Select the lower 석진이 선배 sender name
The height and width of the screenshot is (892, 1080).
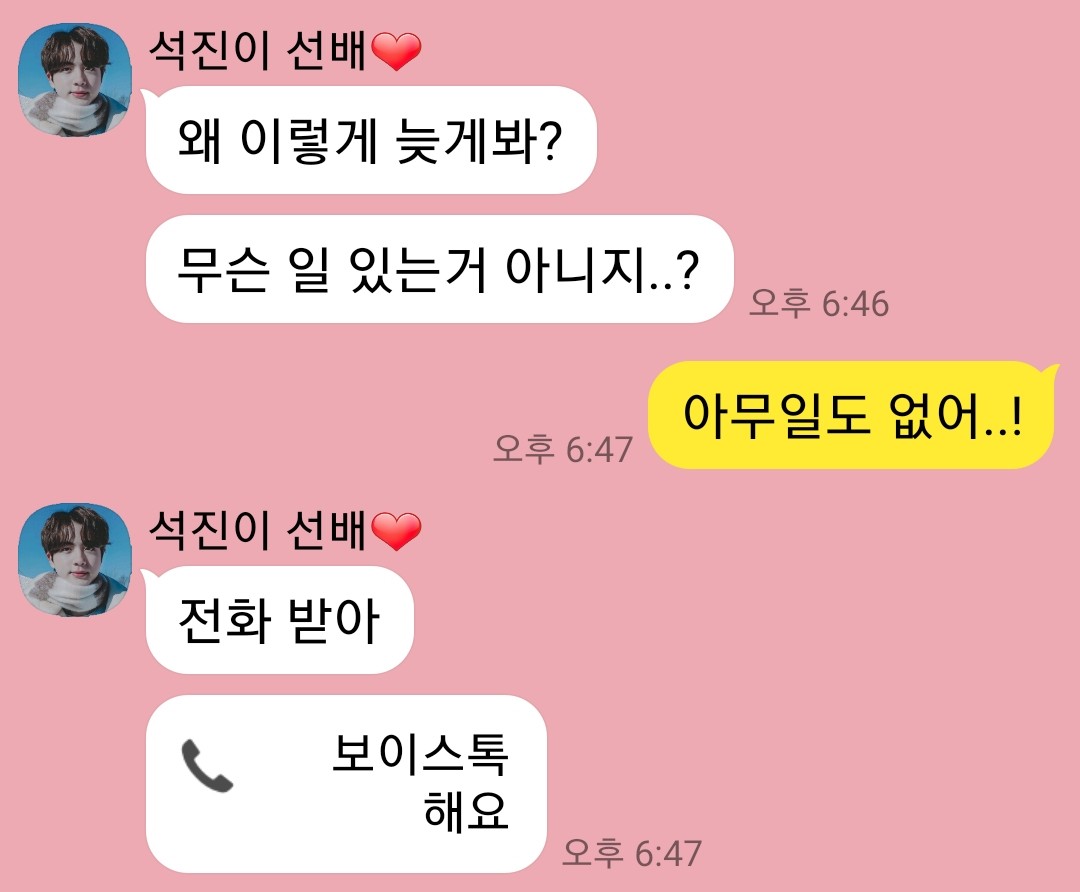[257, 531]
